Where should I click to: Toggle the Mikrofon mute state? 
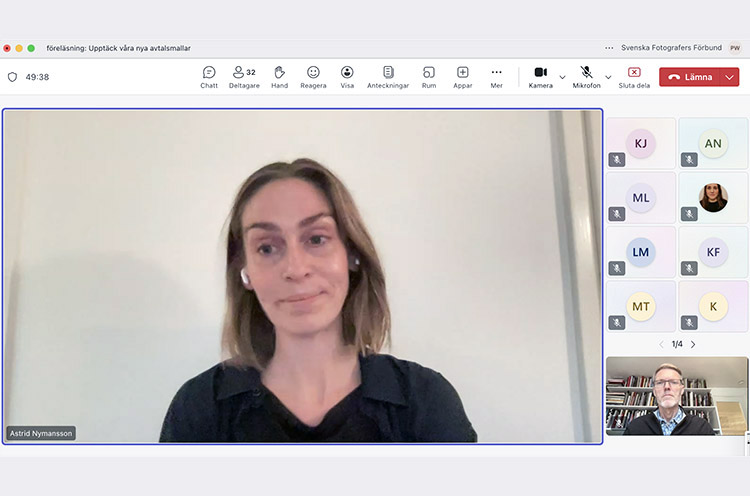click(x=586, y=77)
